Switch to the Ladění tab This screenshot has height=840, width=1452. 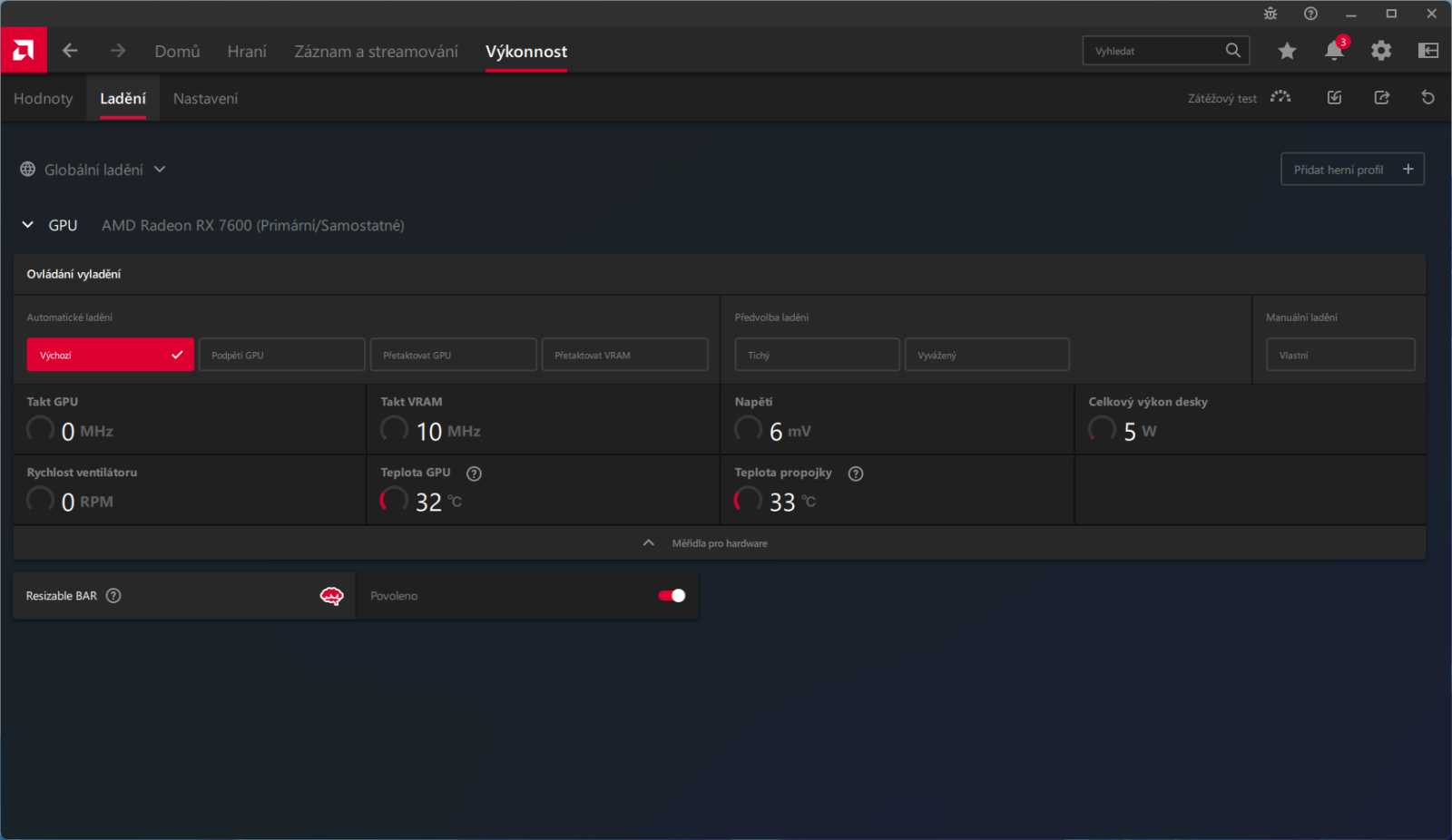pos(123,99)
